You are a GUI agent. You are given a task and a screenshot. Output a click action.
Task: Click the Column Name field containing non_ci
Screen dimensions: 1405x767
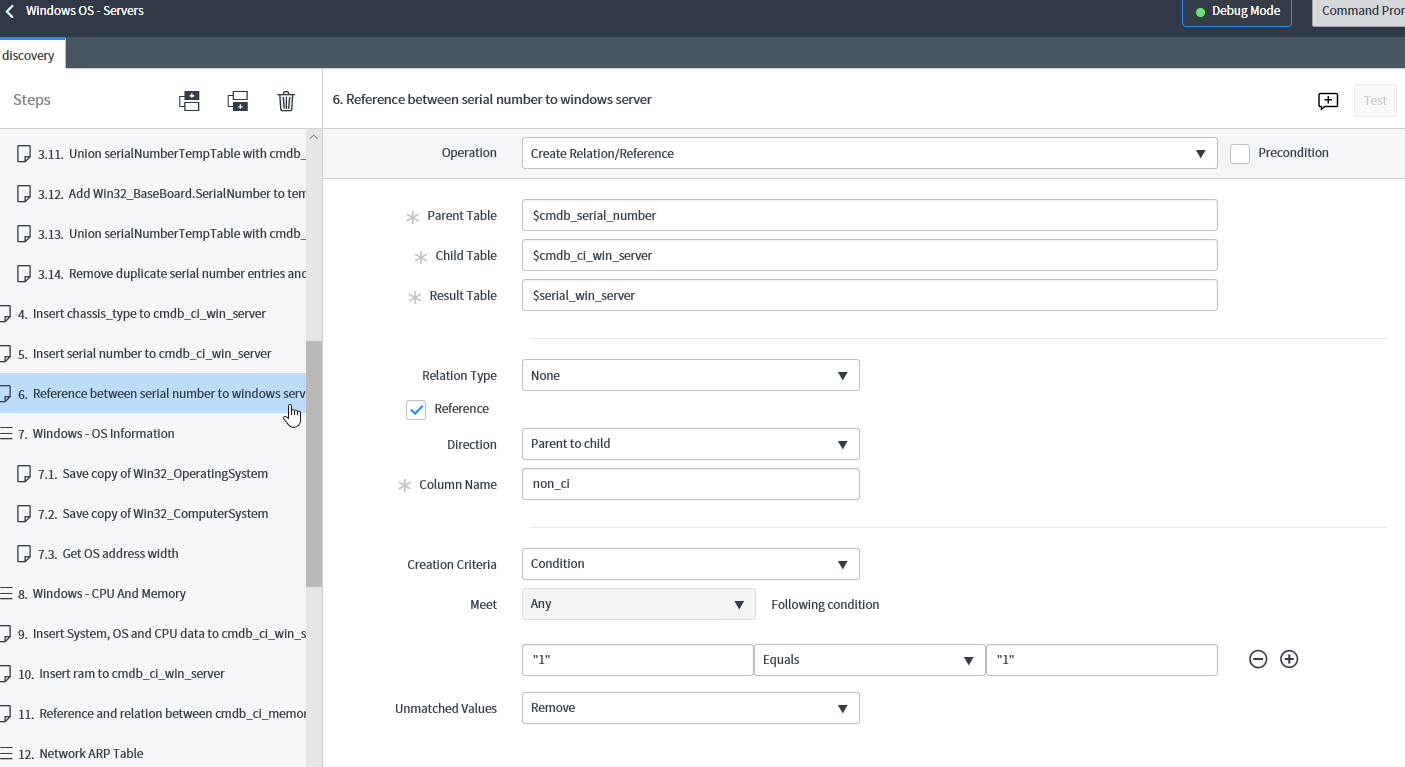[690, 484]
